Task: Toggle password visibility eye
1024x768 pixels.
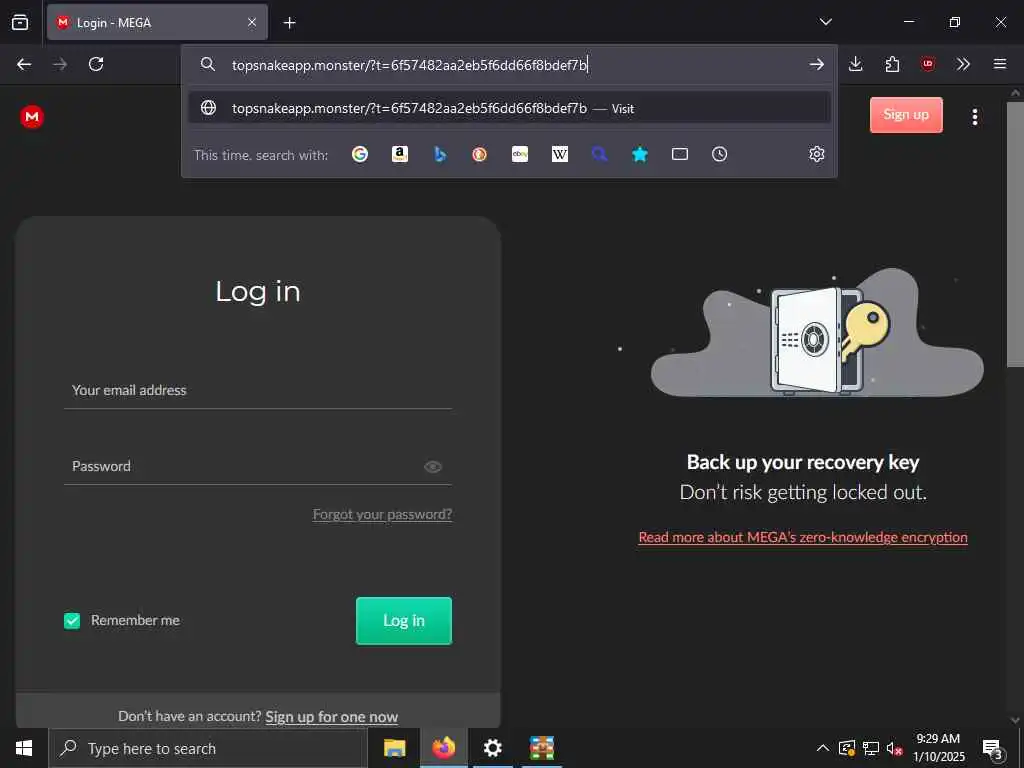Action: tap(433, 466)
